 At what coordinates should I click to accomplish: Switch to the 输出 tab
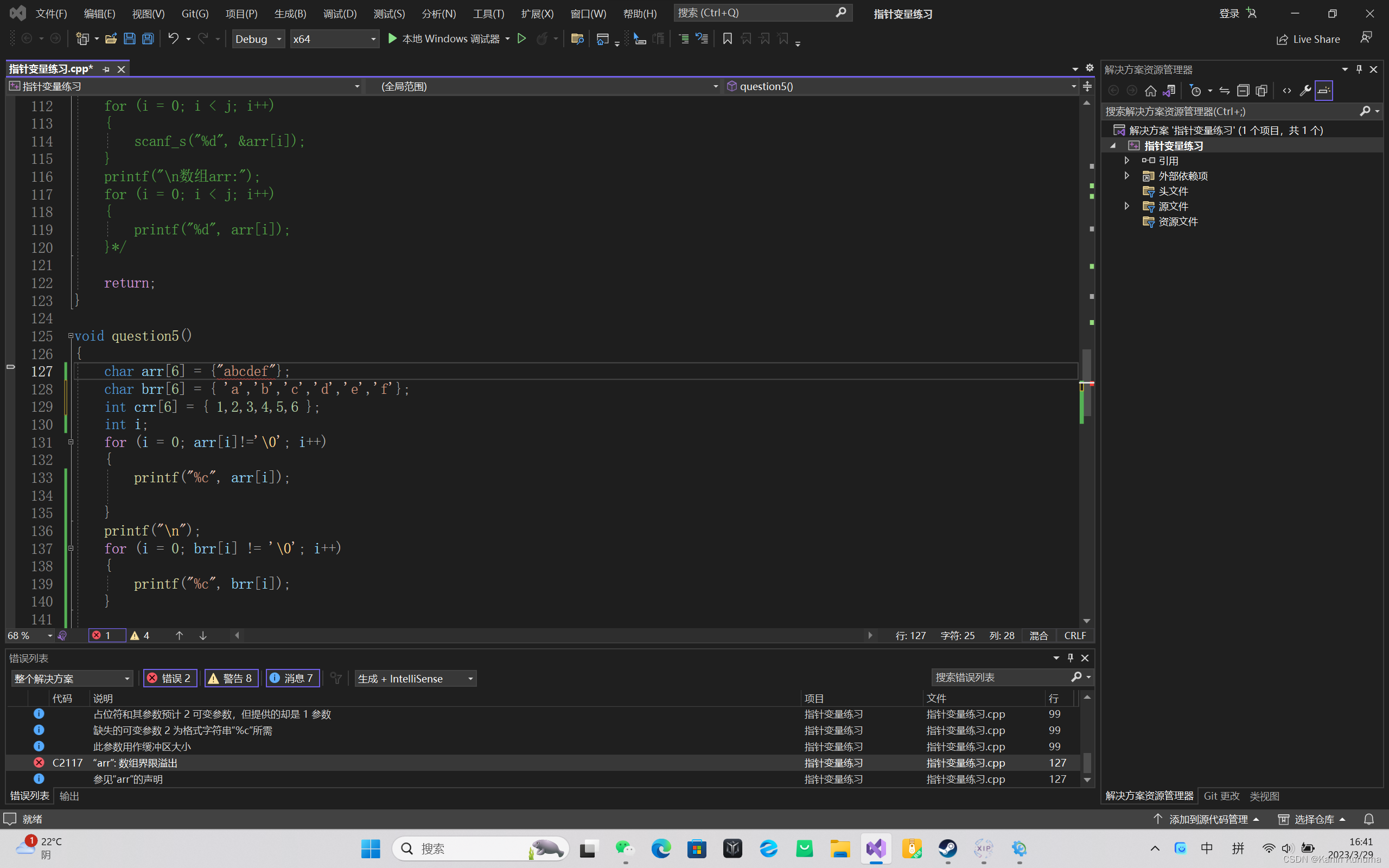(69, 796)
